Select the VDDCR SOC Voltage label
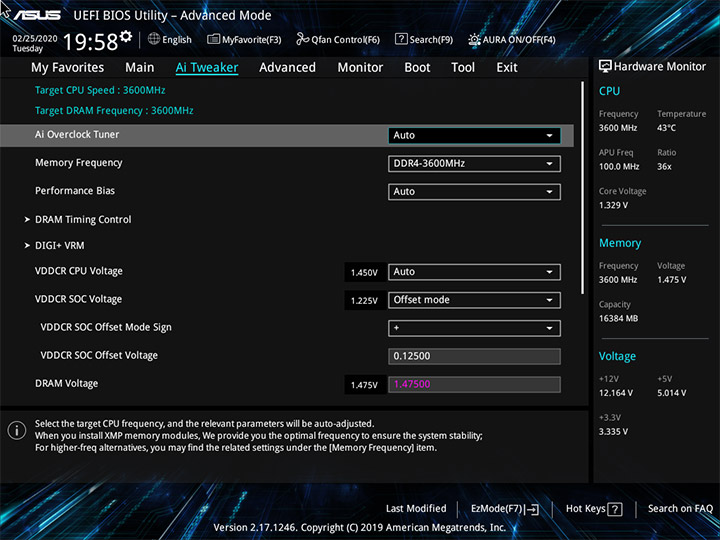 [x=79, y=299]
